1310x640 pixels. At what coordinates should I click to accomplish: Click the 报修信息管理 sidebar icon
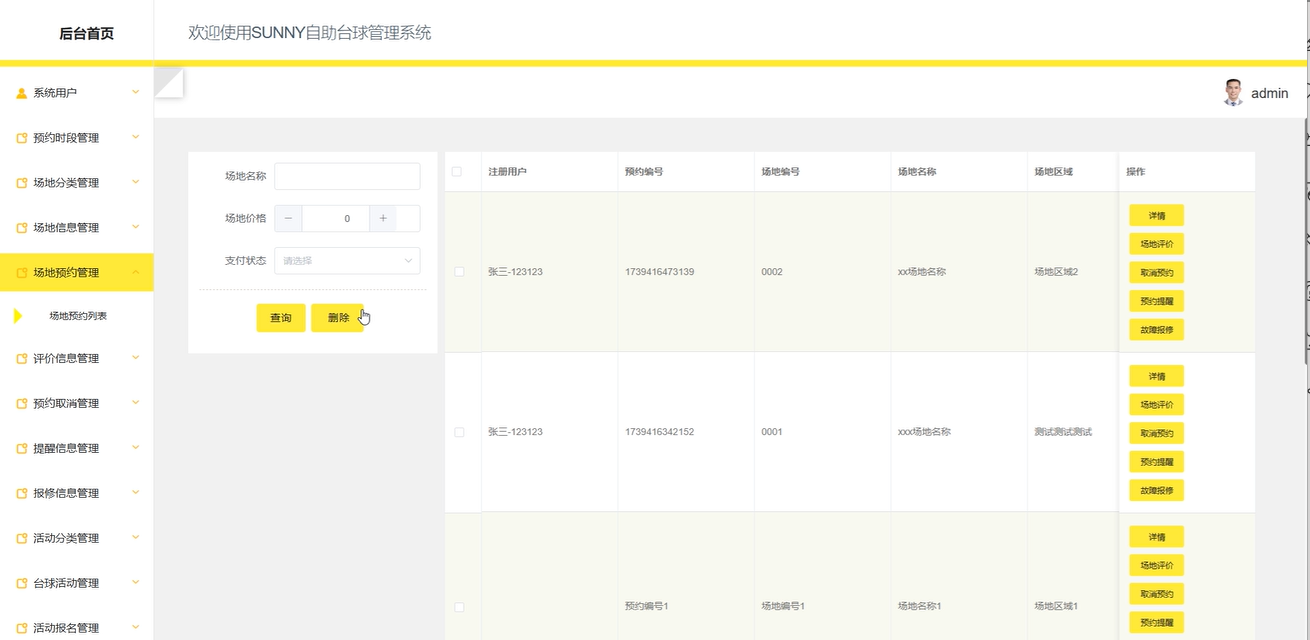[22, 494]
